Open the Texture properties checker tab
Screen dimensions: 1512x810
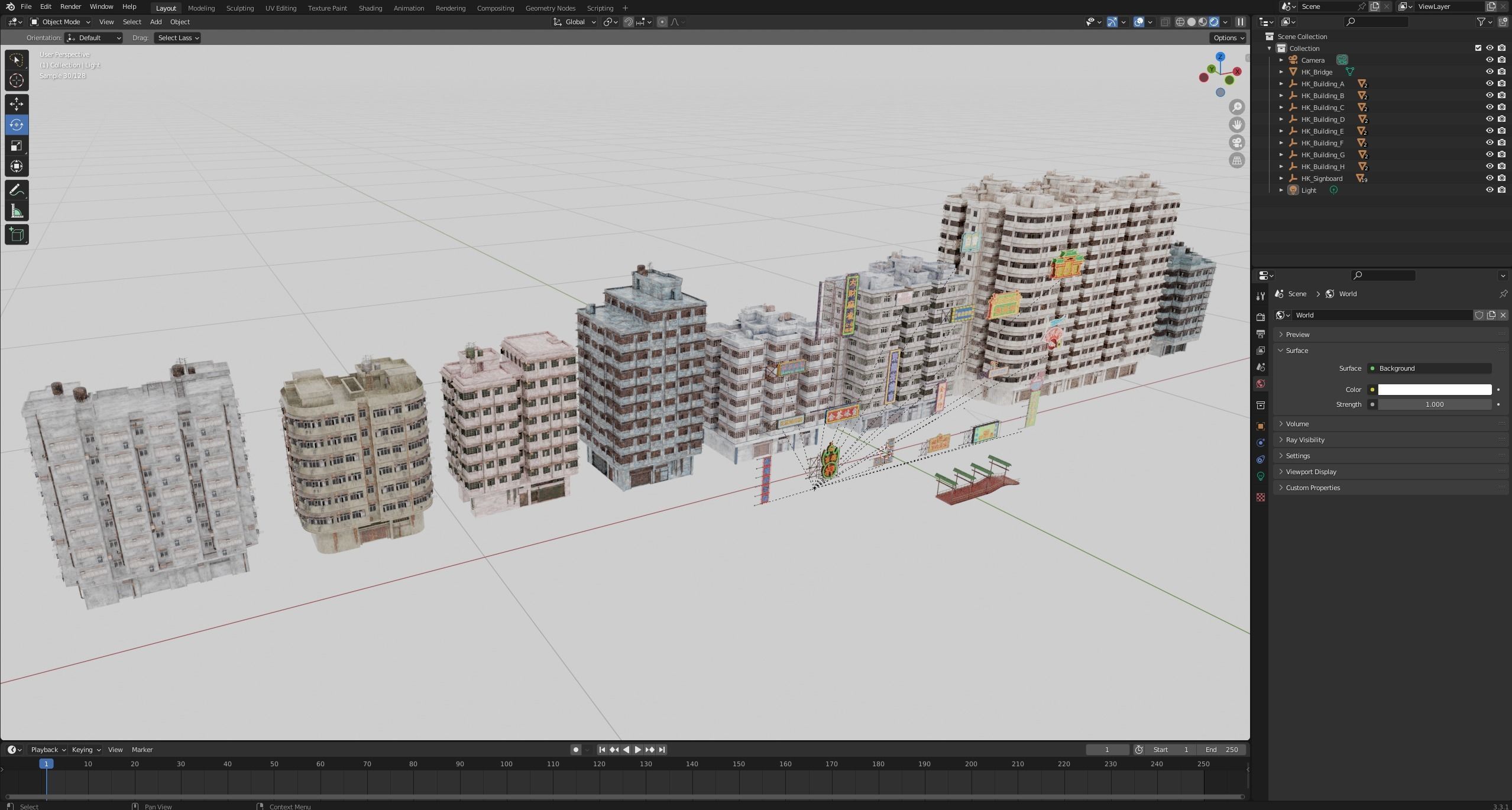(1260, 497)
